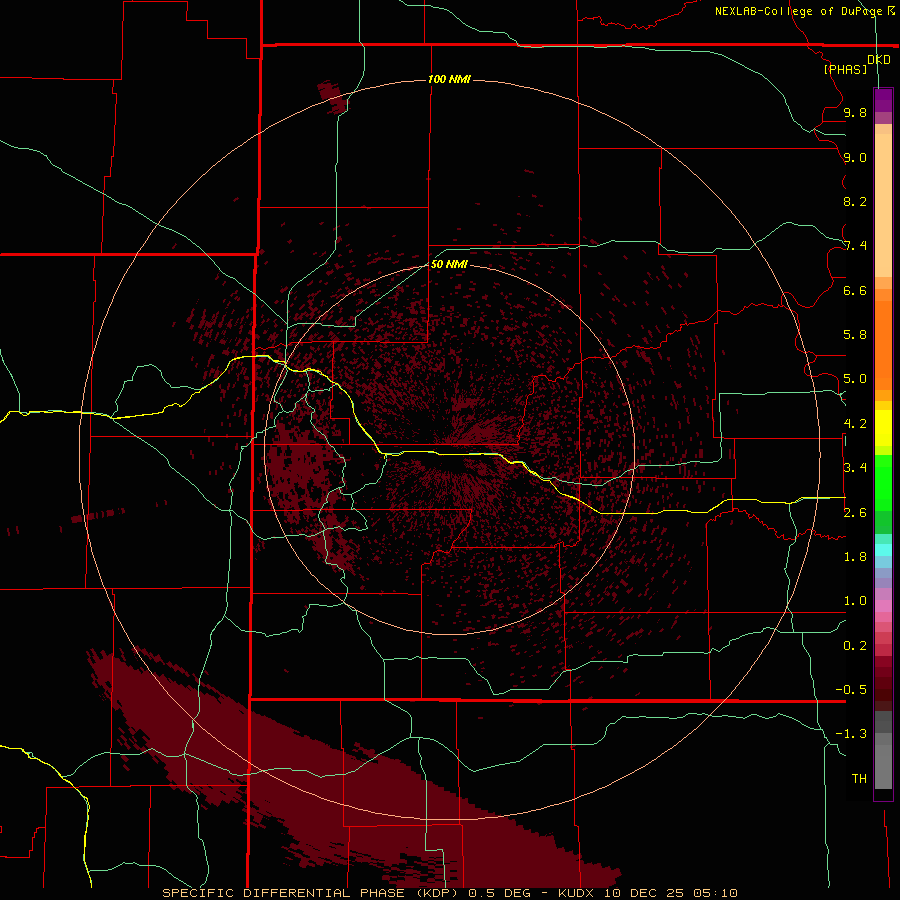Click the 1.0 legend value
This screenshot has height=900, width=900.
point(855,601)
